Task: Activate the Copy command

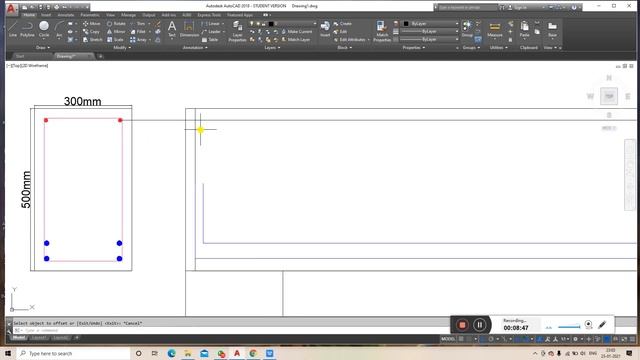Action: pos(91,31)
